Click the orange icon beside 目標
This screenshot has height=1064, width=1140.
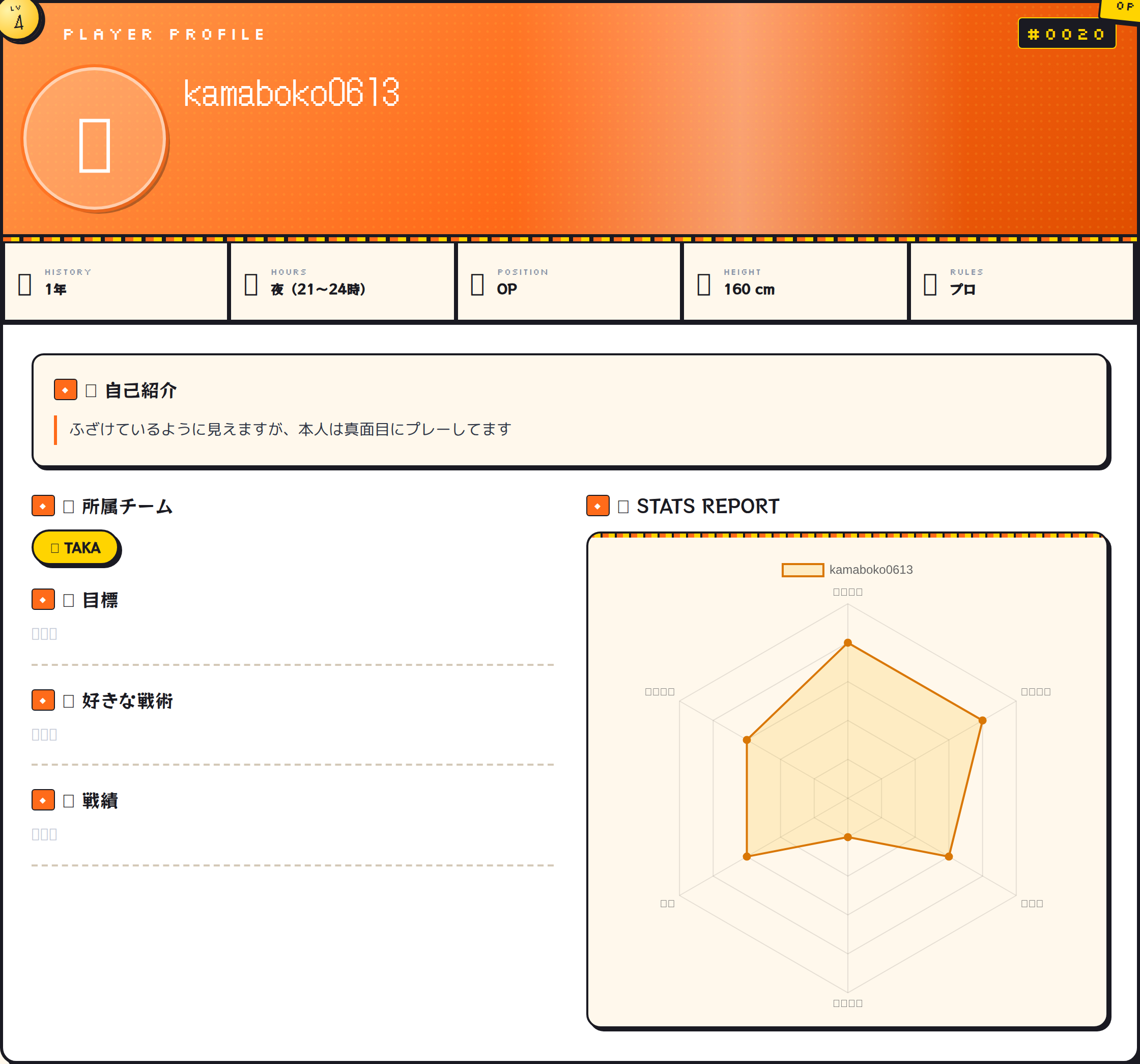click(x=43, y=599)
